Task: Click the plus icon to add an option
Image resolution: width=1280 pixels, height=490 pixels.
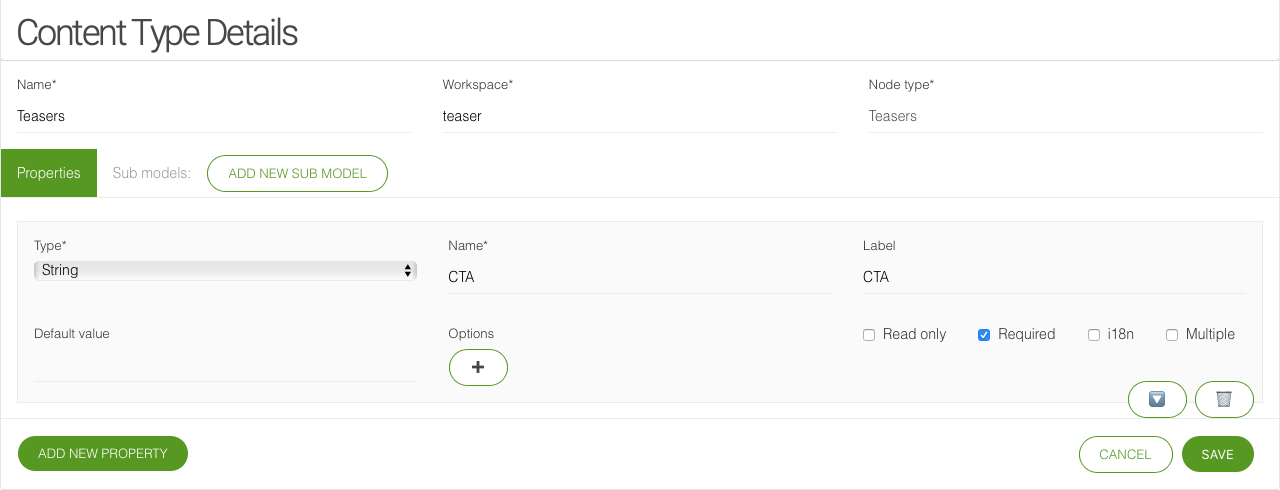Action: coord(478,367)
